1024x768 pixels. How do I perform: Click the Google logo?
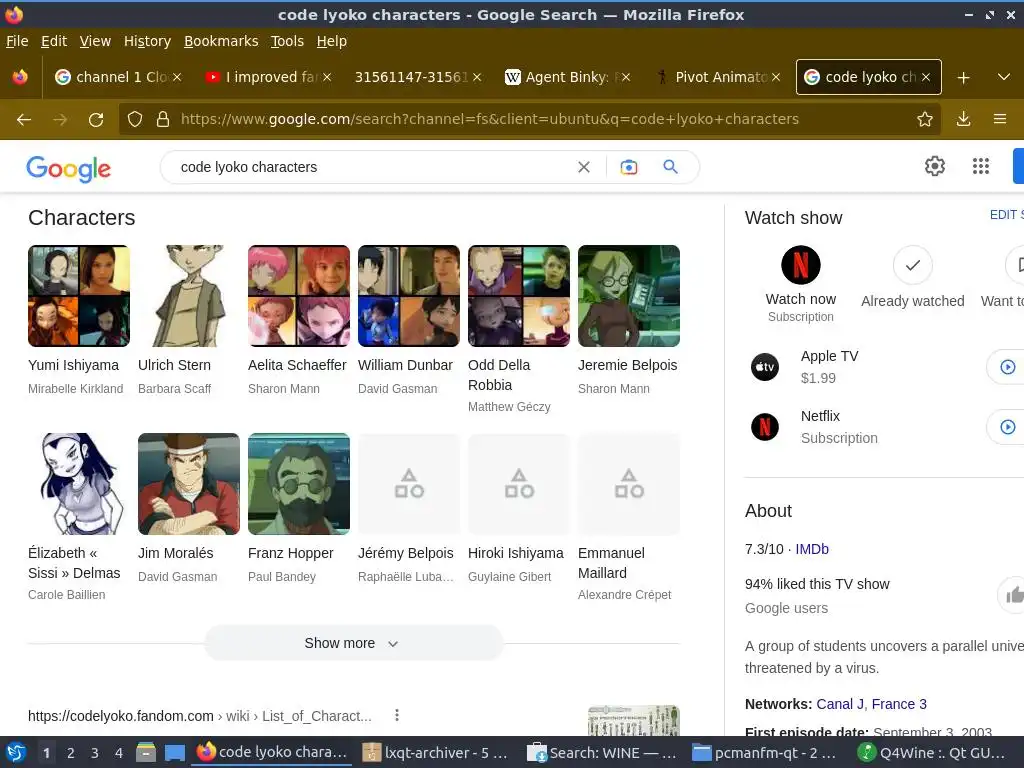(x=69, y=168)
